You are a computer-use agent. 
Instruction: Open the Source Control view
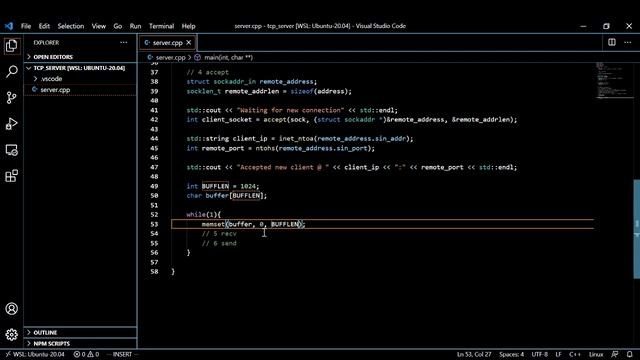11,97
